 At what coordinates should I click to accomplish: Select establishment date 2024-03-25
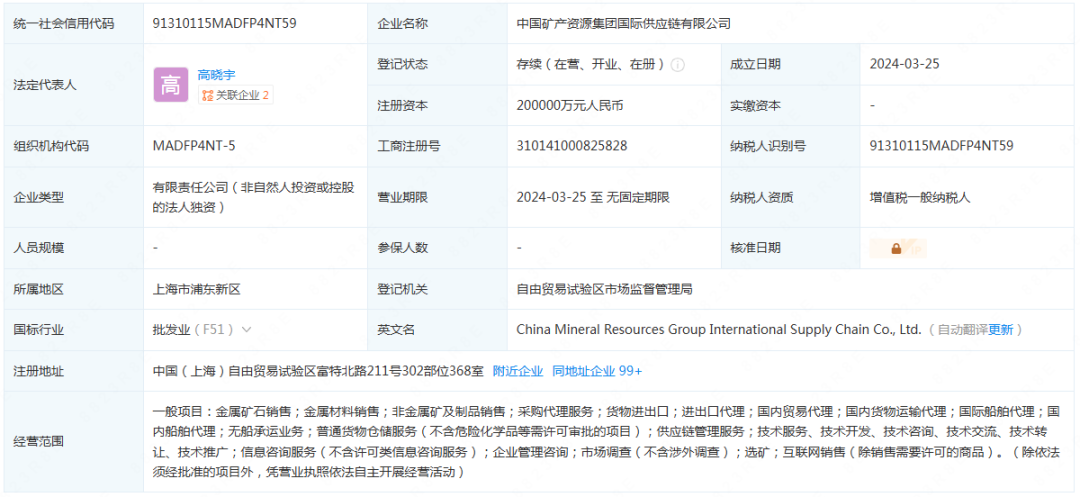[904, 65]
